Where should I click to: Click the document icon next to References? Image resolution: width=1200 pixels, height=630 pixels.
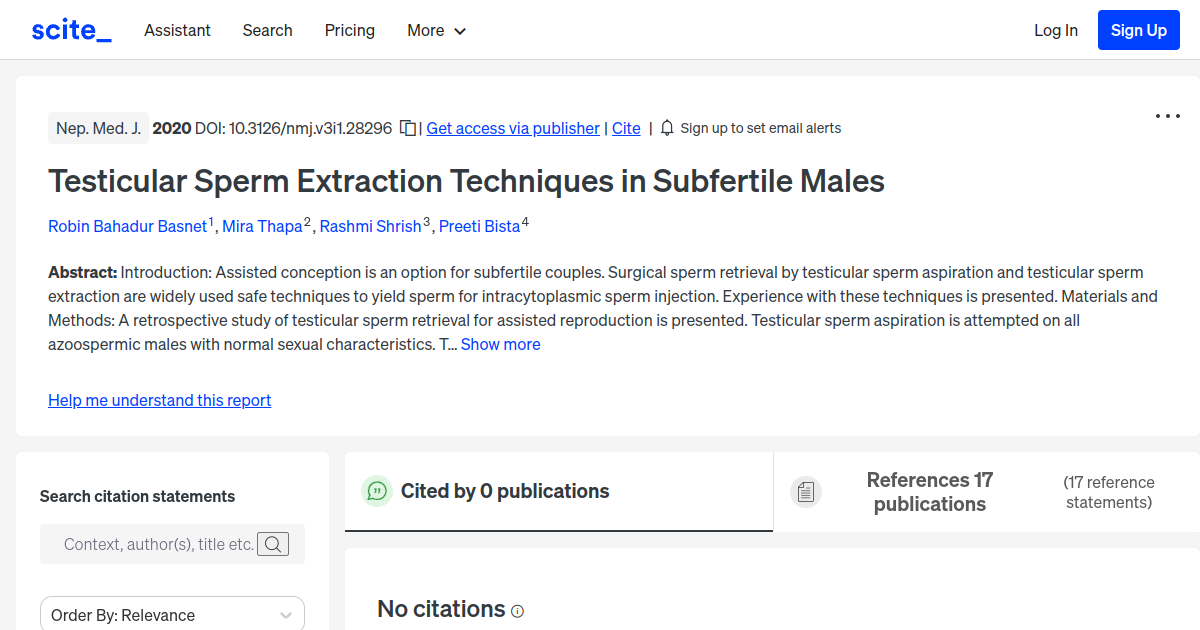click(806, 491)
